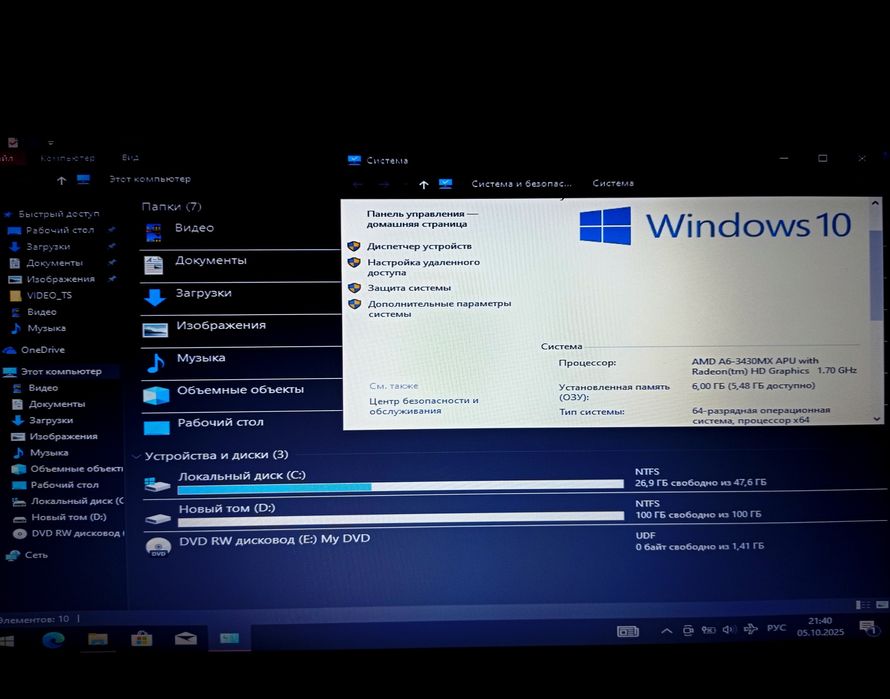The image size is (890, 699).
Task: Click the volume speaker tray icon
Action: [x=729, y=630]
